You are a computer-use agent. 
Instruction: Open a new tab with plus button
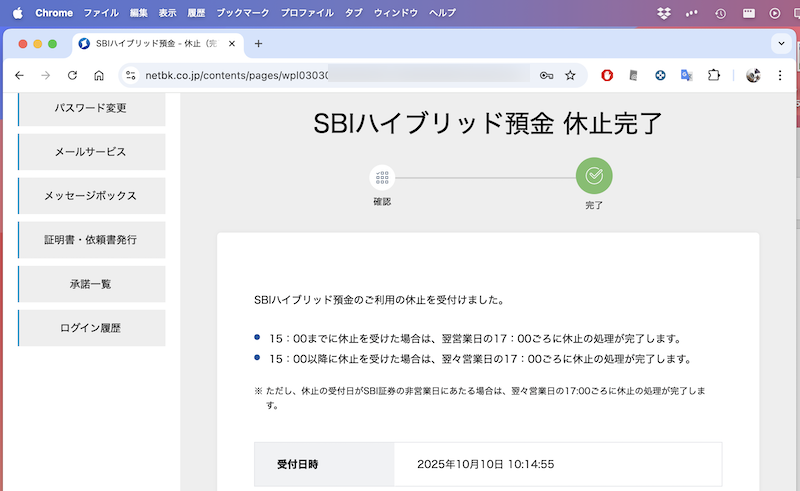click(x=258, y=43)
